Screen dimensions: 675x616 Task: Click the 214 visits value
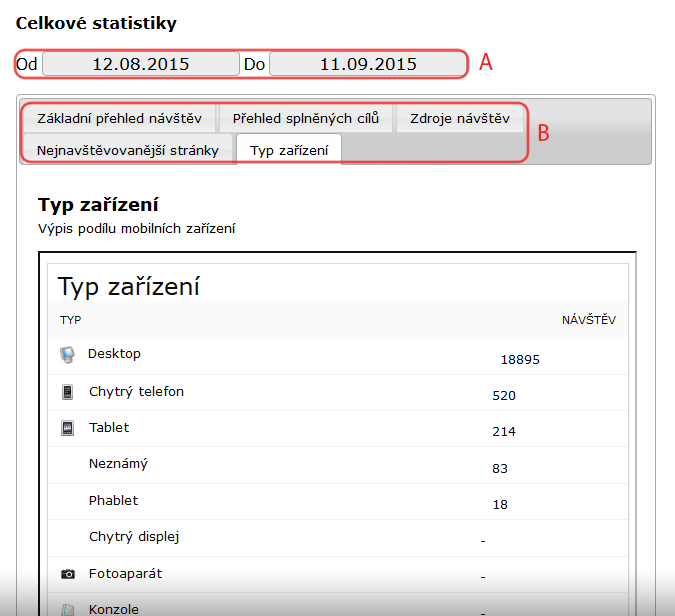[x=504, y=431]
